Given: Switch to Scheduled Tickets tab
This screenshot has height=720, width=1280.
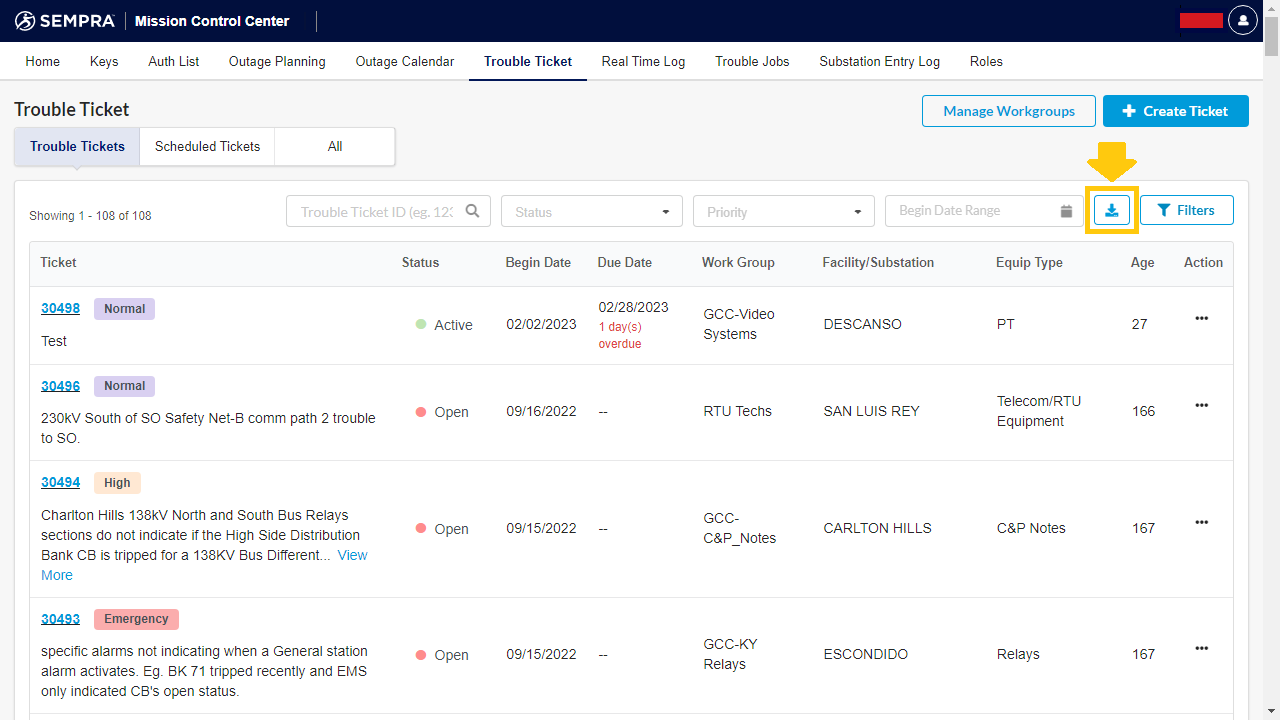Looking at the screenshot, I should [207, 146].
